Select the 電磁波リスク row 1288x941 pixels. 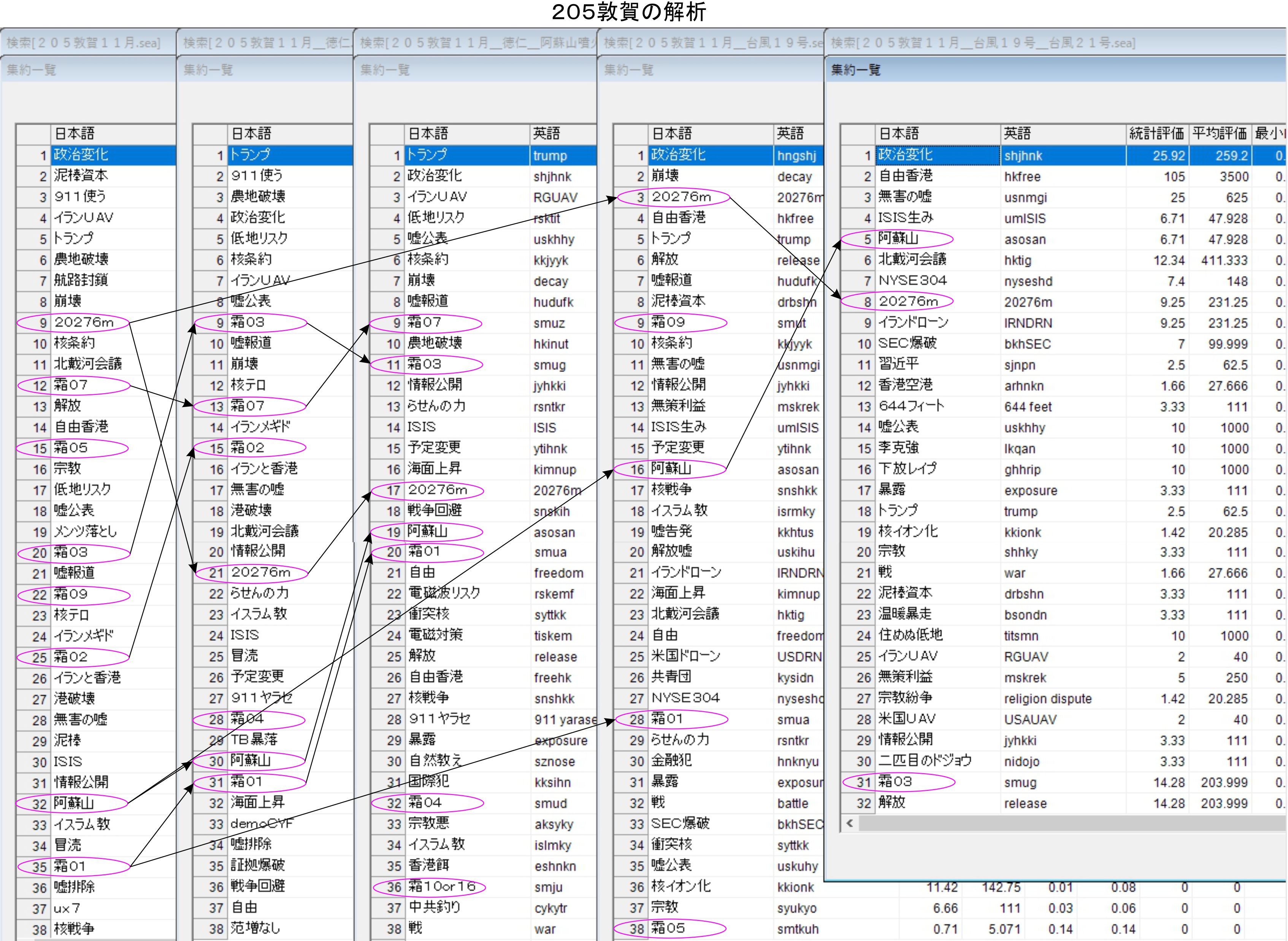[444, 593]
